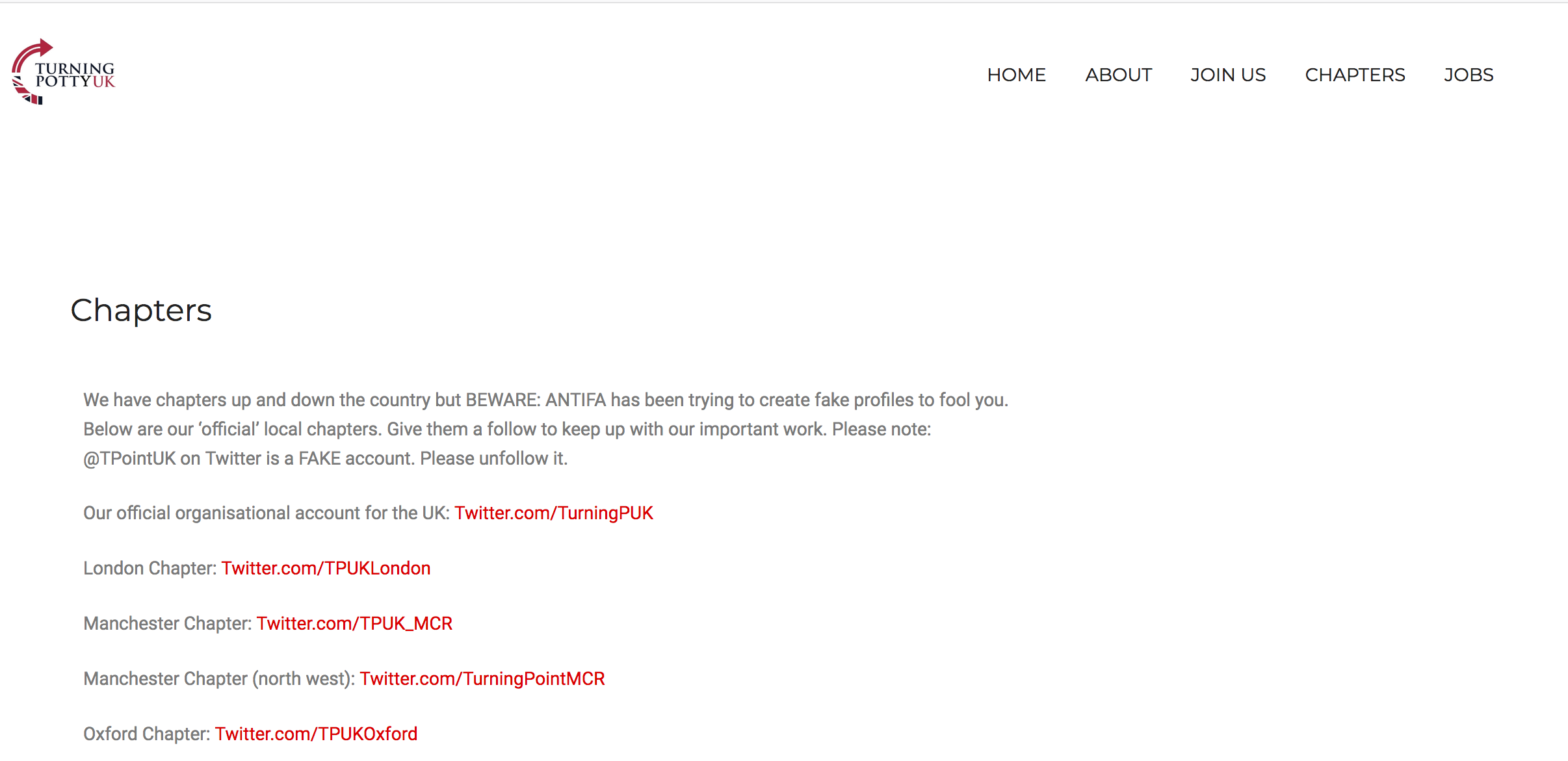
Task: Click the 'Manchester Chapter (north west):' label
Action: [x=219, y=679]
